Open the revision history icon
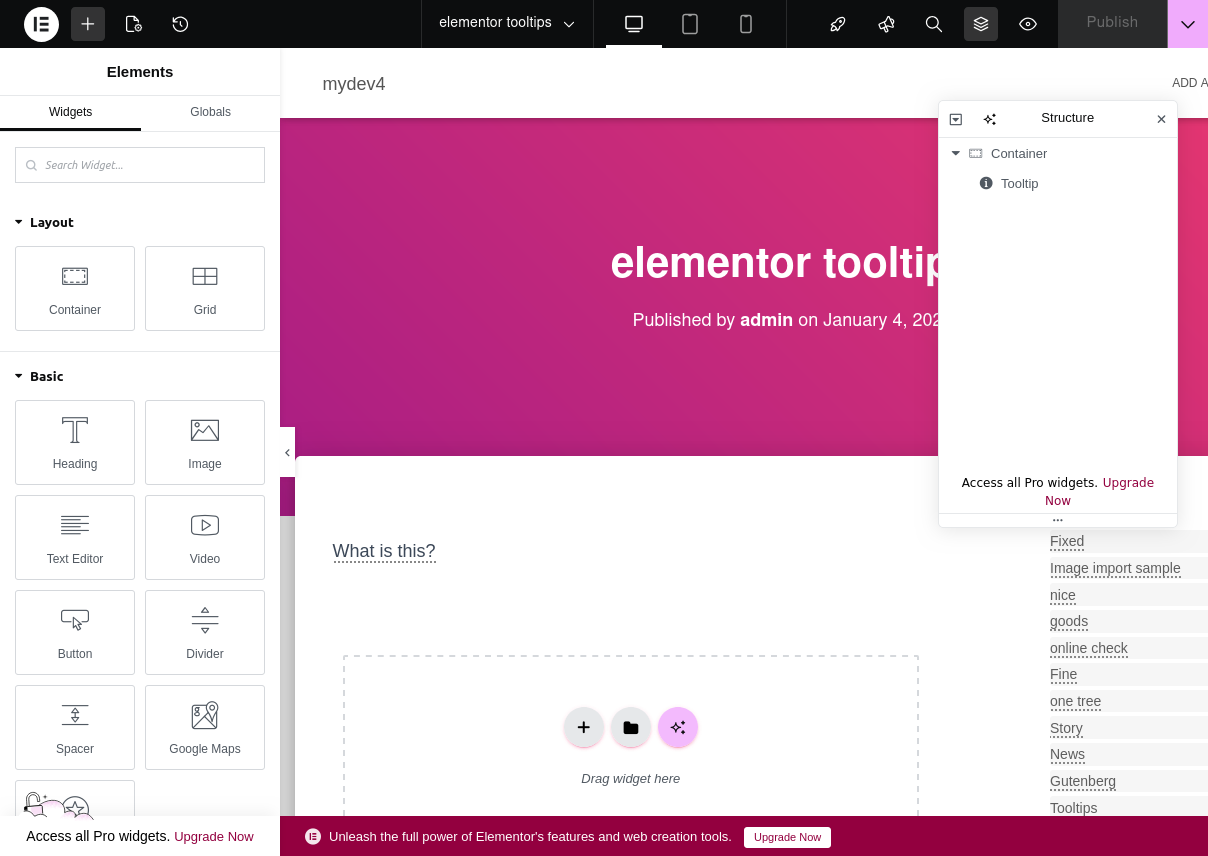 (180, 24)
